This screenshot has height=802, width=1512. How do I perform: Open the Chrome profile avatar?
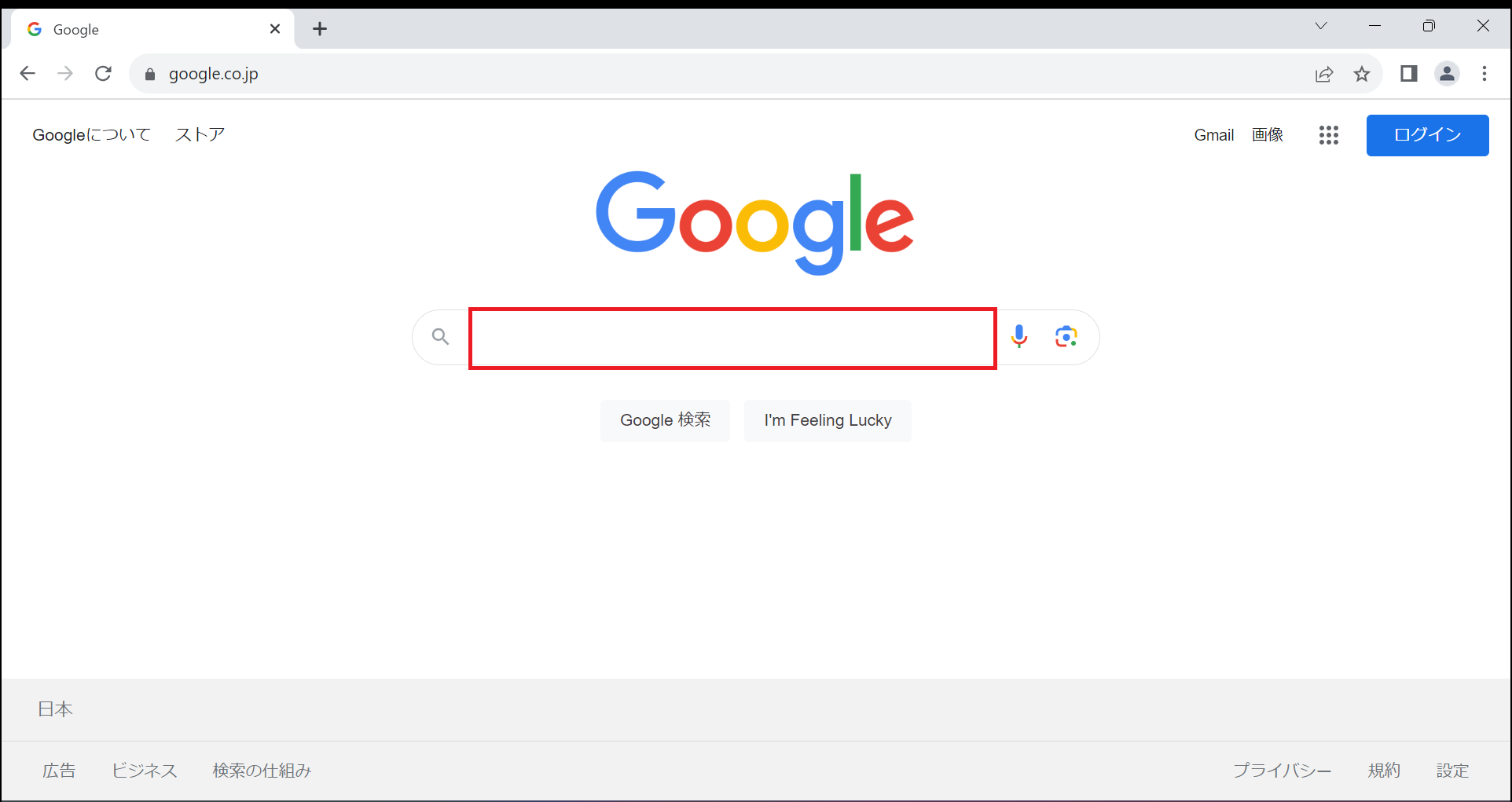(1447, 74)
